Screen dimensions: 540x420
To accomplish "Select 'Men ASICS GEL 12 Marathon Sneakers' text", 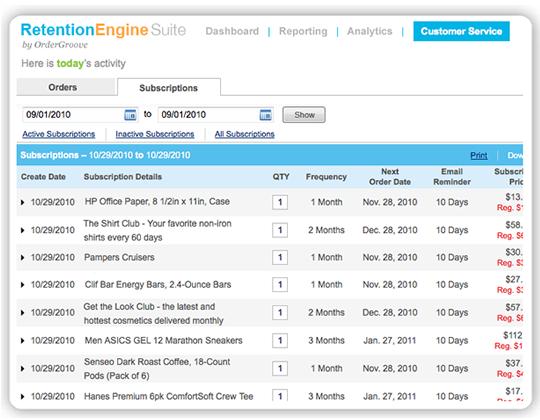I will click(x=164, y=340).
